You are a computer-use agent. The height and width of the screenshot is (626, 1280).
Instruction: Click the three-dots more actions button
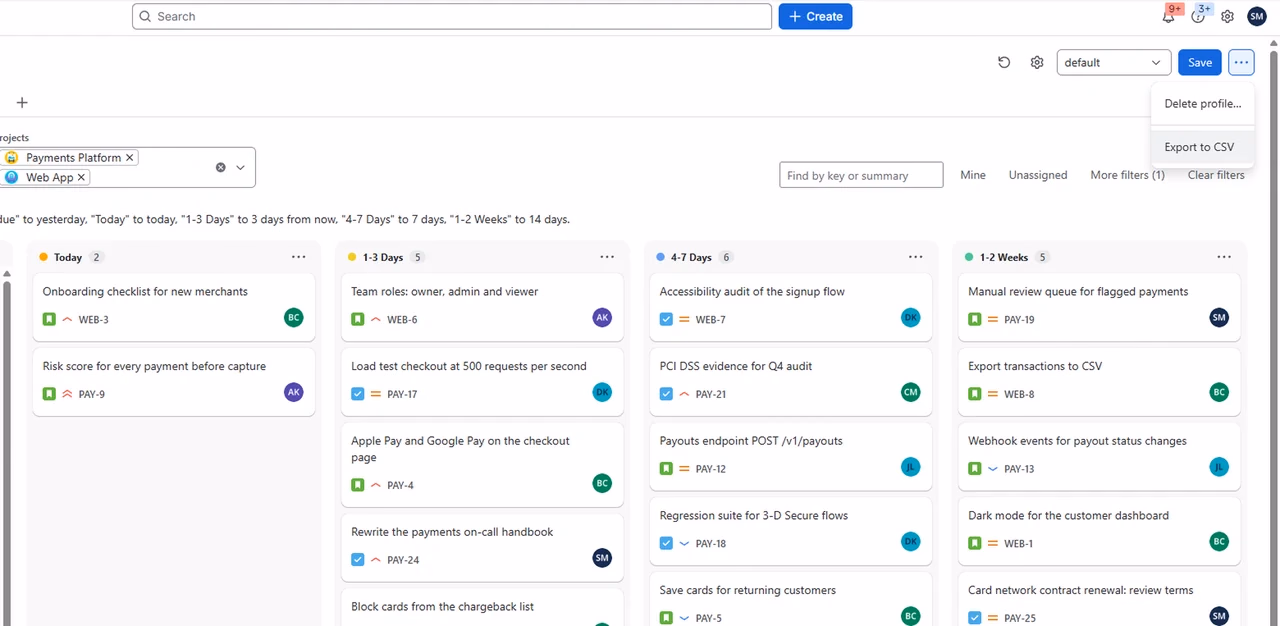pos(1241,62)
